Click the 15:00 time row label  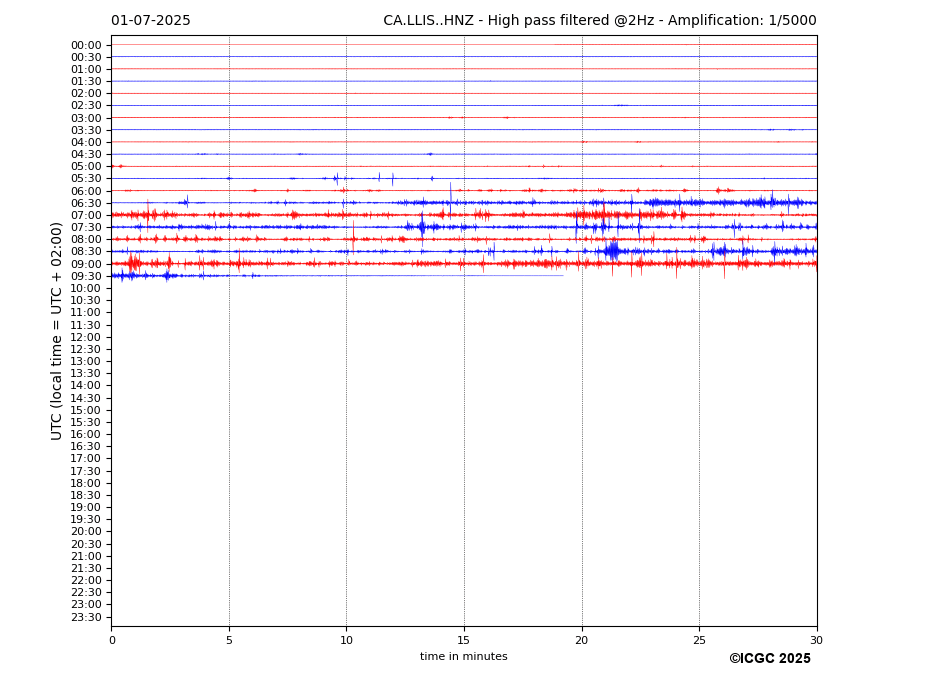click(86, 410)
